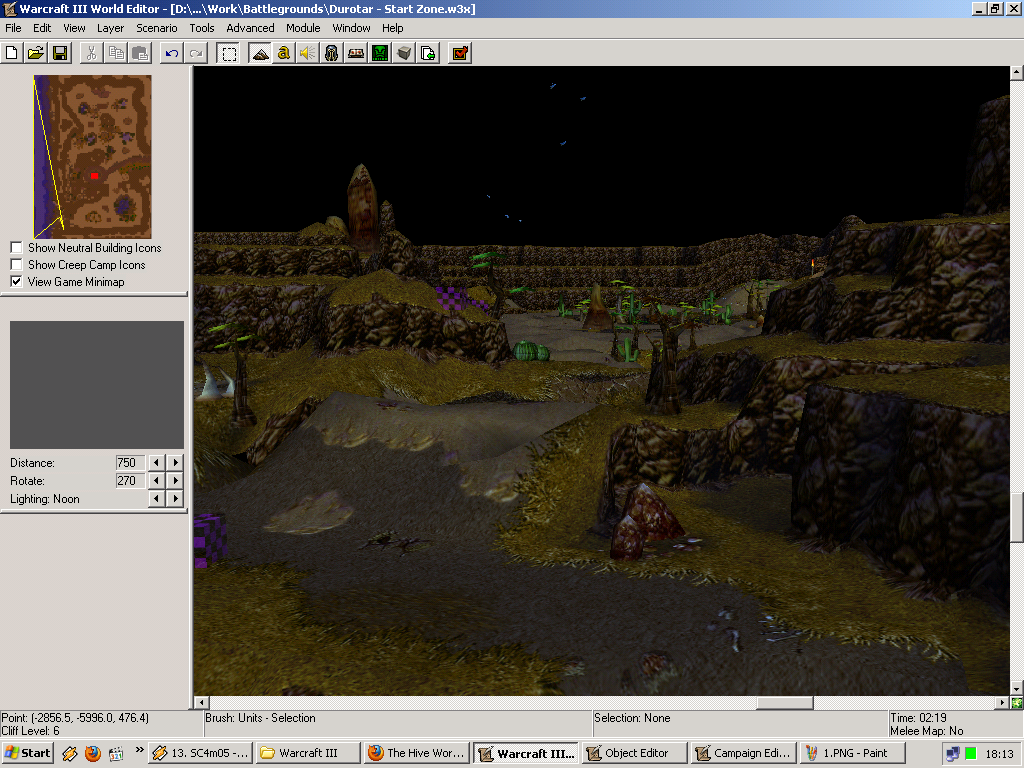The height and width of the screenshot is (768, 1024).
Task: Click the horizontal scrollbar thumb
Action: pyautogui.click(x=784, y=703)
